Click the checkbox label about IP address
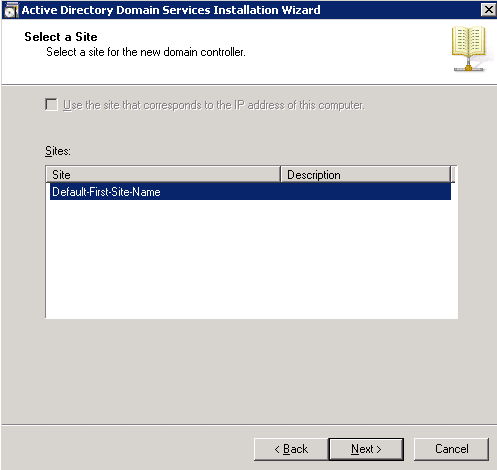Viewport: 497px width, 470px height. click(214, 105)
